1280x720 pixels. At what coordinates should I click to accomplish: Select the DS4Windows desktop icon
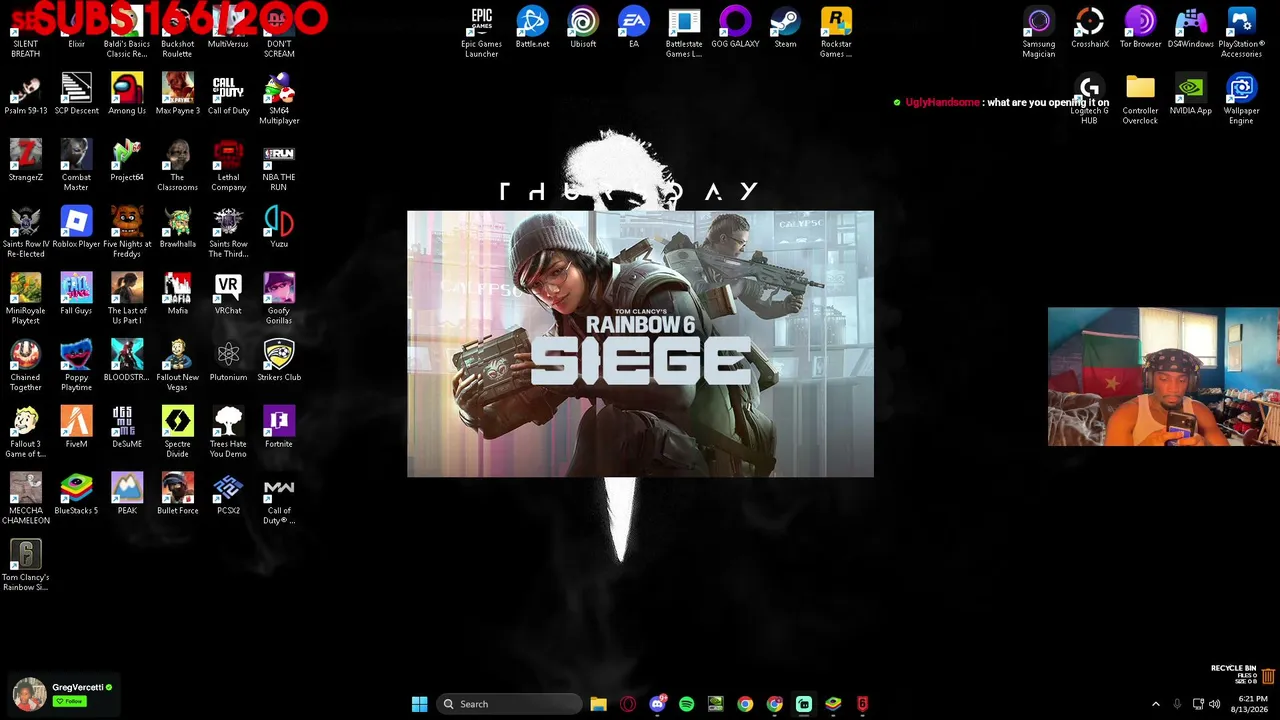pyautogui.click(x=1191, y=28)
